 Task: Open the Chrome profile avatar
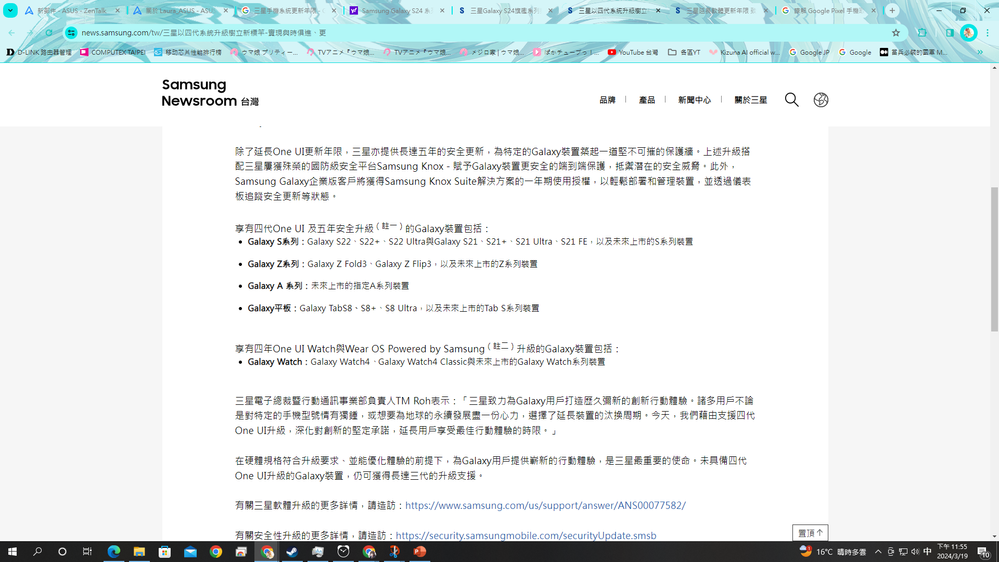pyautogui.click(x=968, y=32)
